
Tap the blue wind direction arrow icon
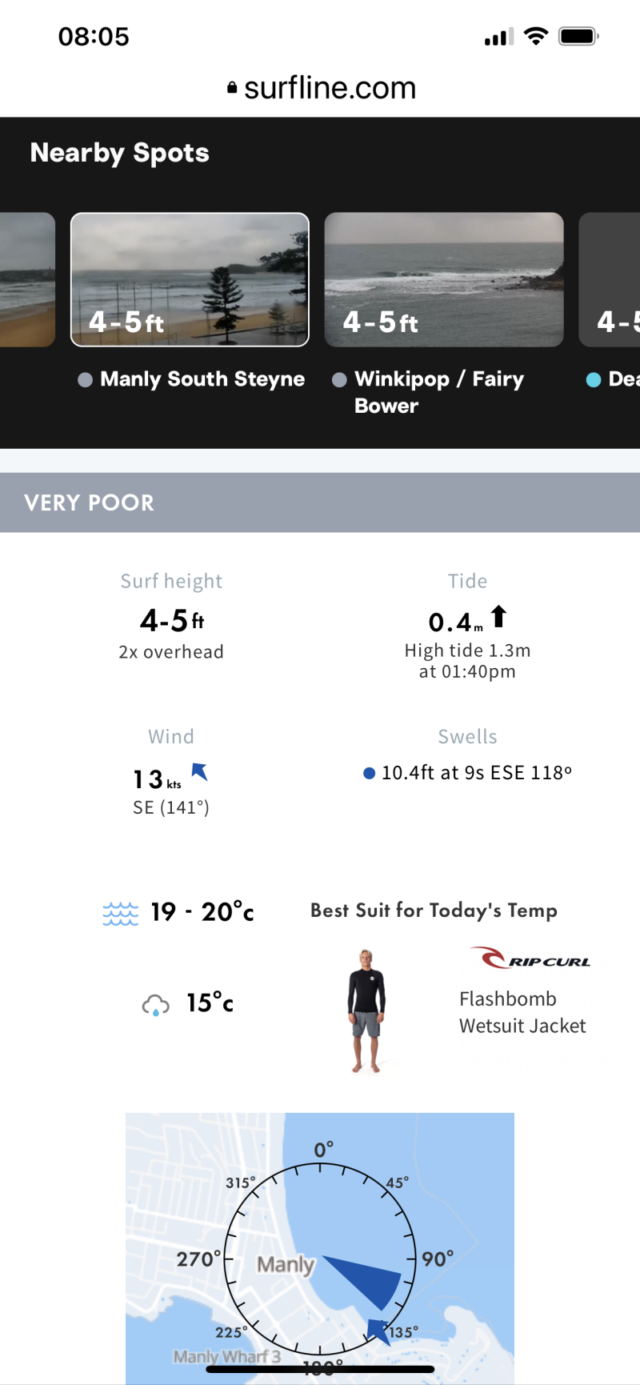tap(199, 771)
